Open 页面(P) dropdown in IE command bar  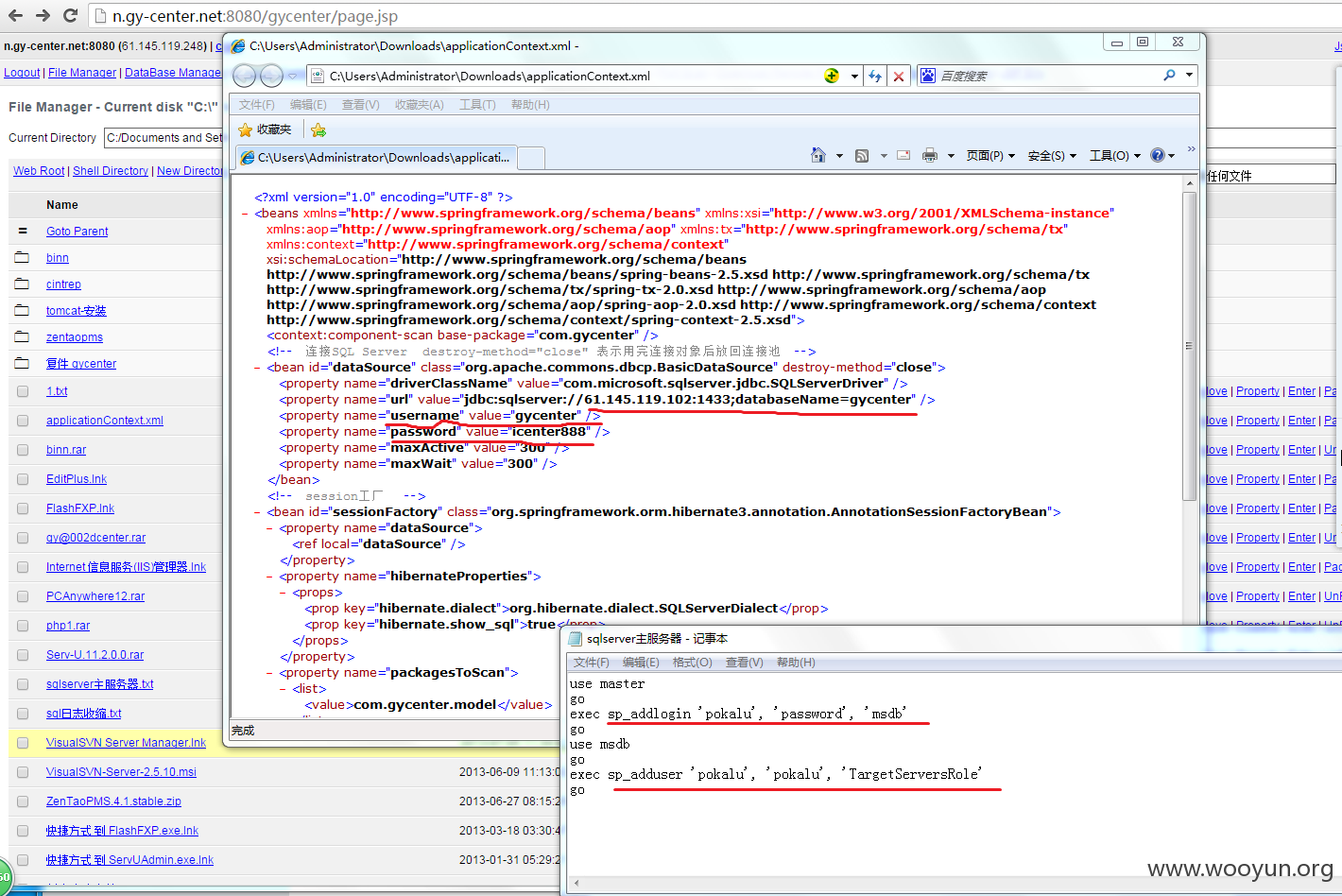coord(990,156)
